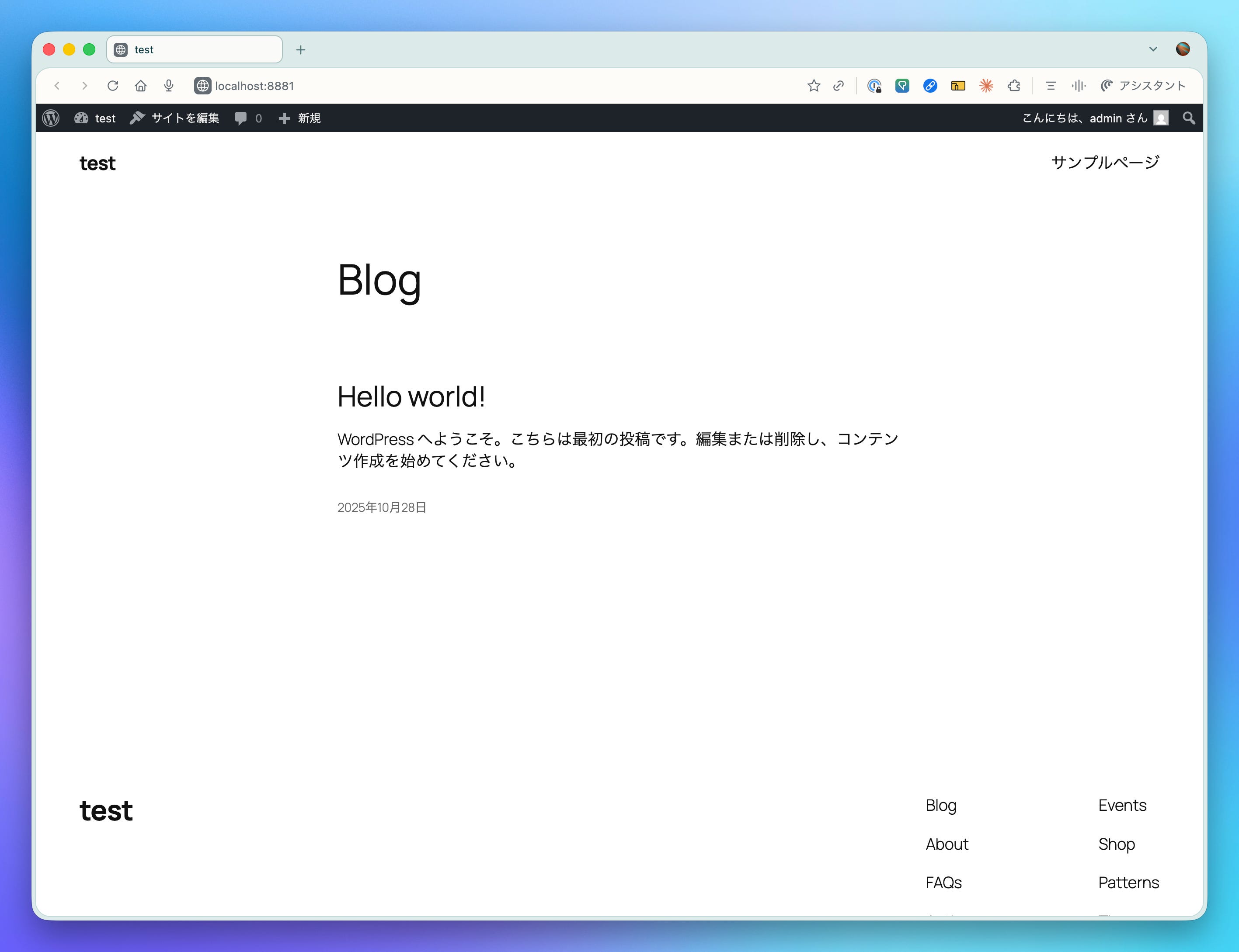Open the test dashboard menu item
Viewport: 1239px width, 952px height.
click(x=95, y=118)
